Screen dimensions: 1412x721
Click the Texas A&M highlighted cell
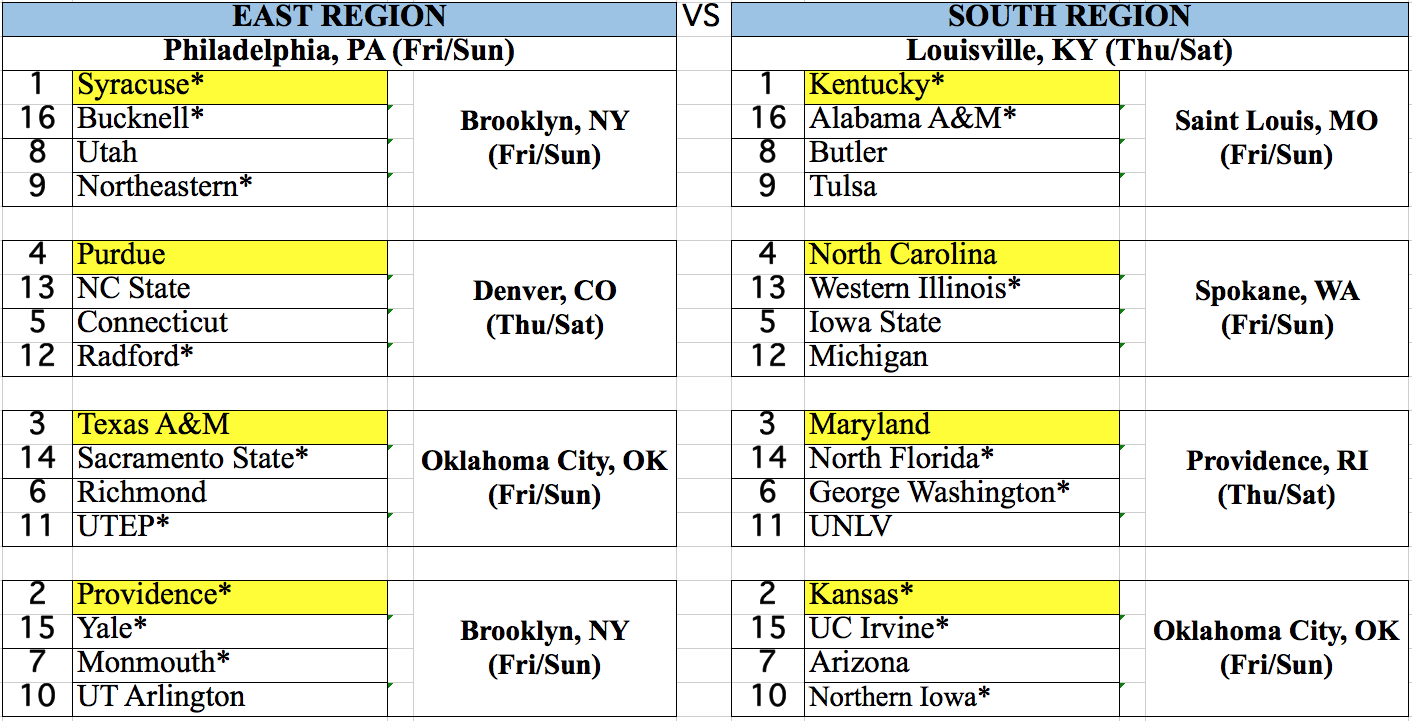[230, 427]
